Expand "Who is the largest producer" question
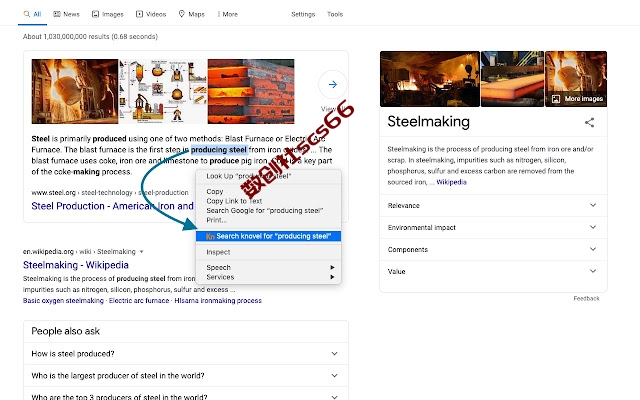640x400 pixels. (186, 376)
